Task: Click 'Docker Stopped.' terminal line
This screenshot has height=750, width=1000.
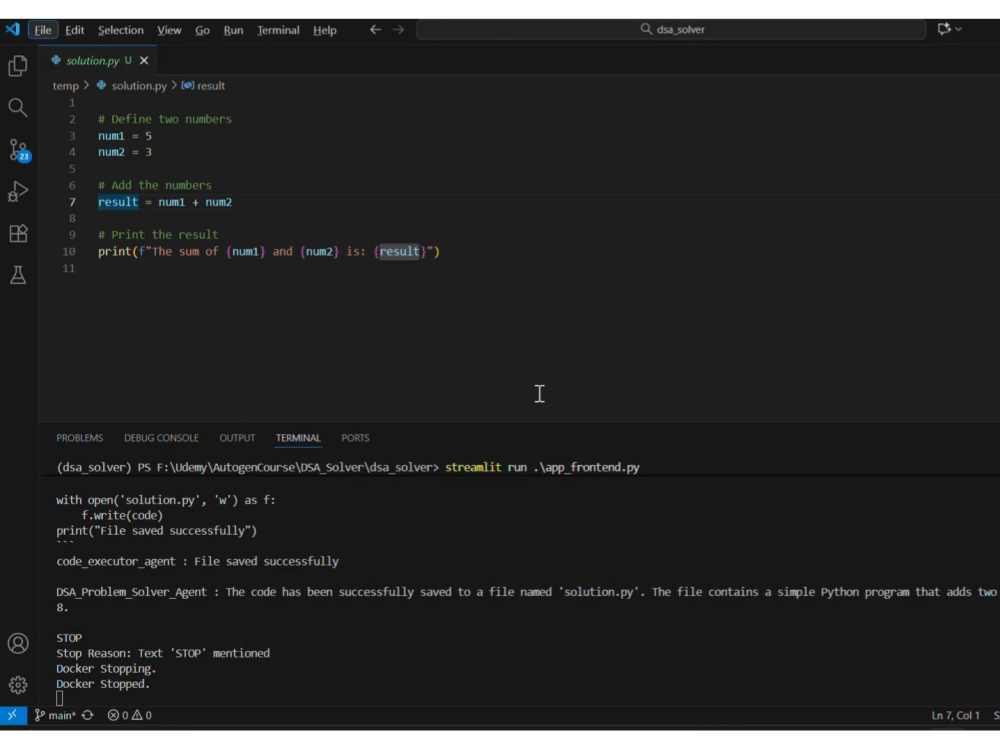Action: [103, 684]
